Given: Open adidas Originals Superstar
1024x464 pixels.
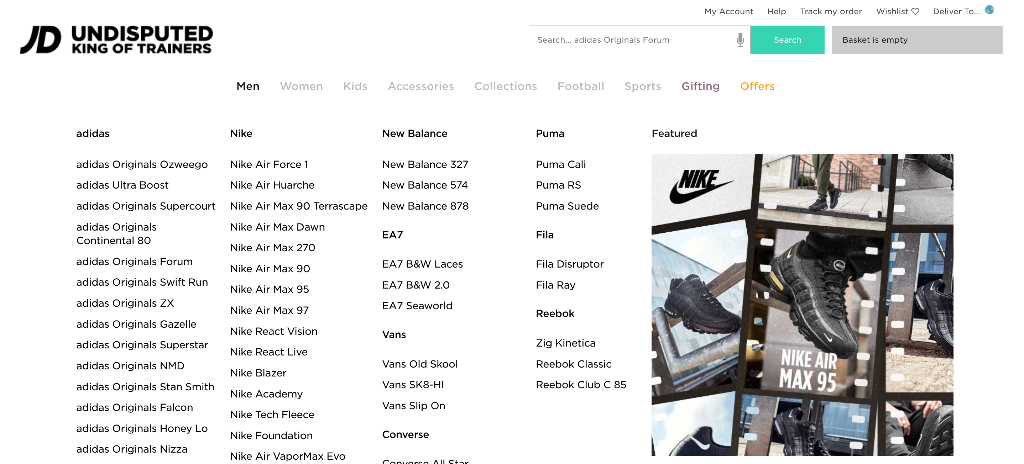Looking at the screenshot, I should point(142,345).
